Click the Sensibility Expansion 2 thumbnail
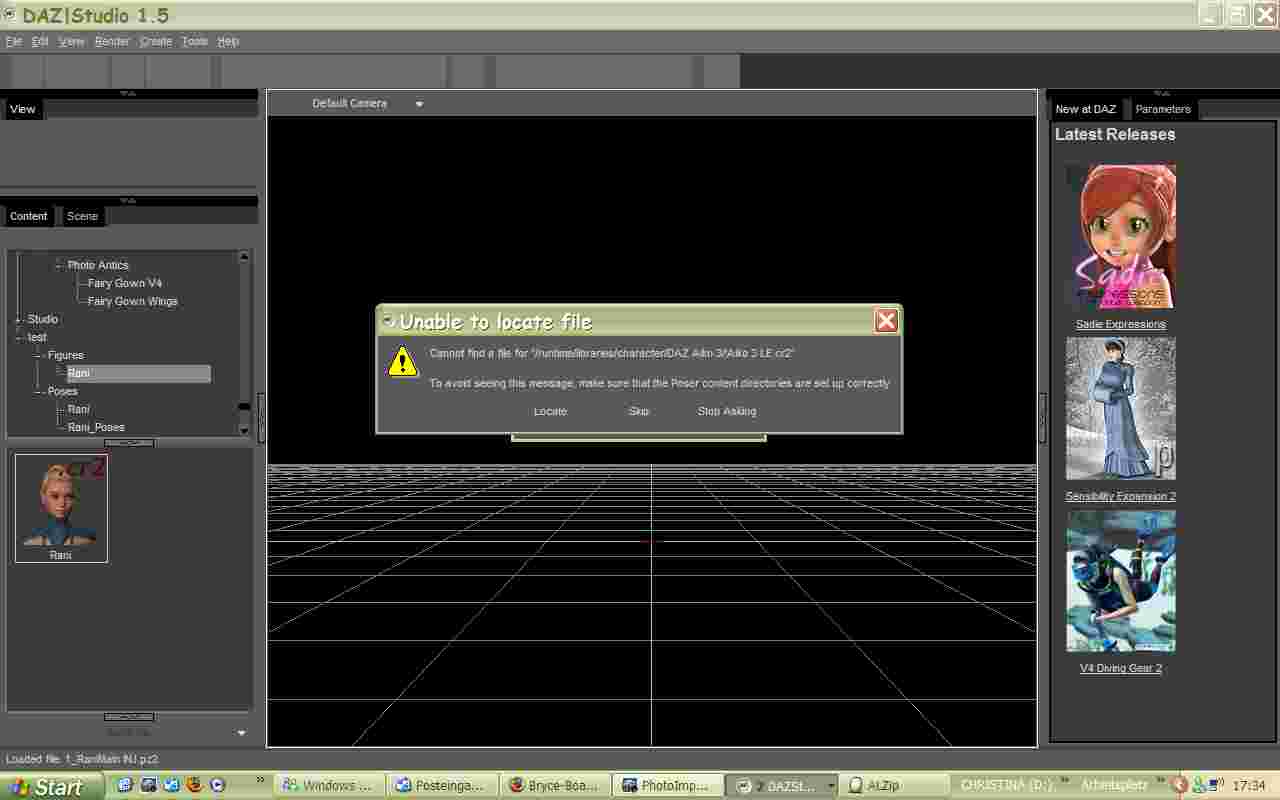The width and height of the screenshot is (1280, 800). click(1121, 409)
